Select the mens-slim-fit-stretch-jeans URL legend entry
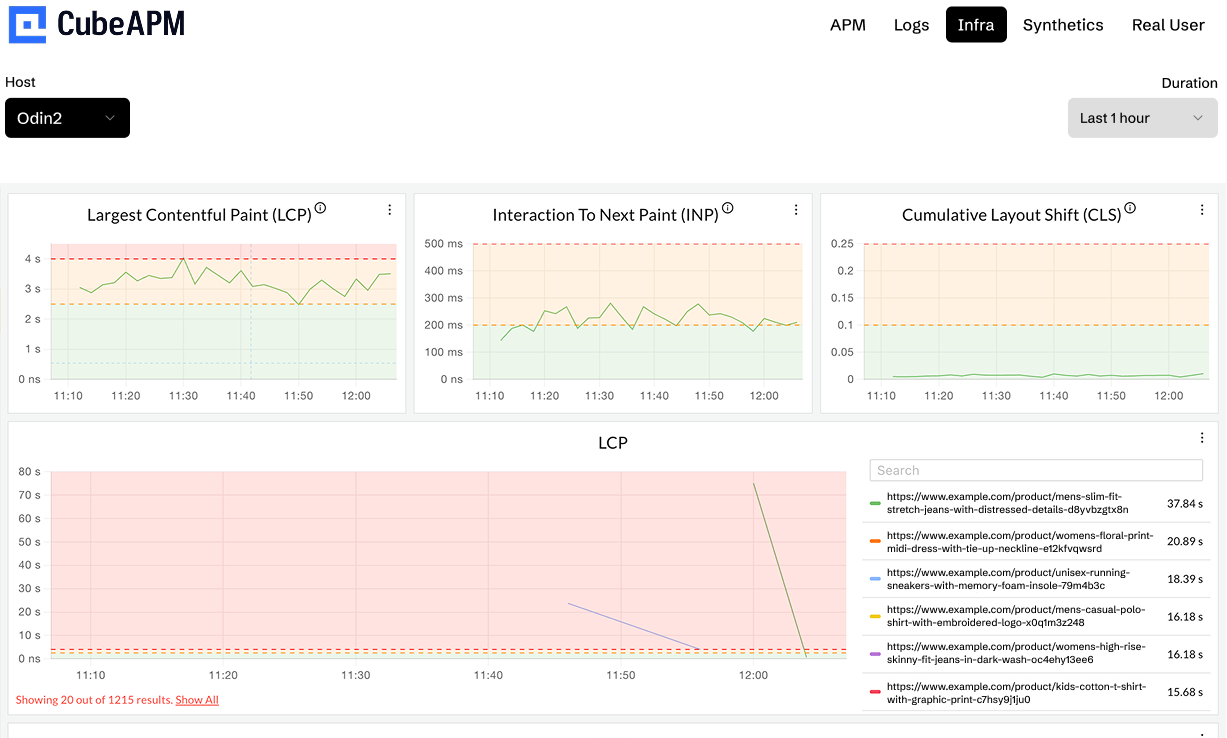The height and width of the screenshot is (738, 1227). (1007, 503)
